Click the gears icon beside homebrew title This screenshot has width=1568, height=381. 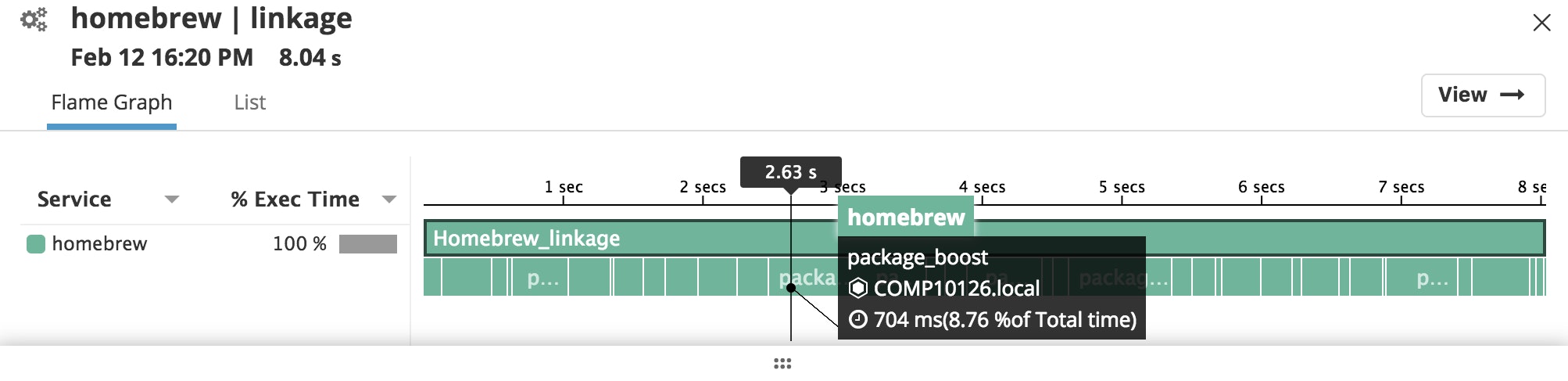[34, 20]
